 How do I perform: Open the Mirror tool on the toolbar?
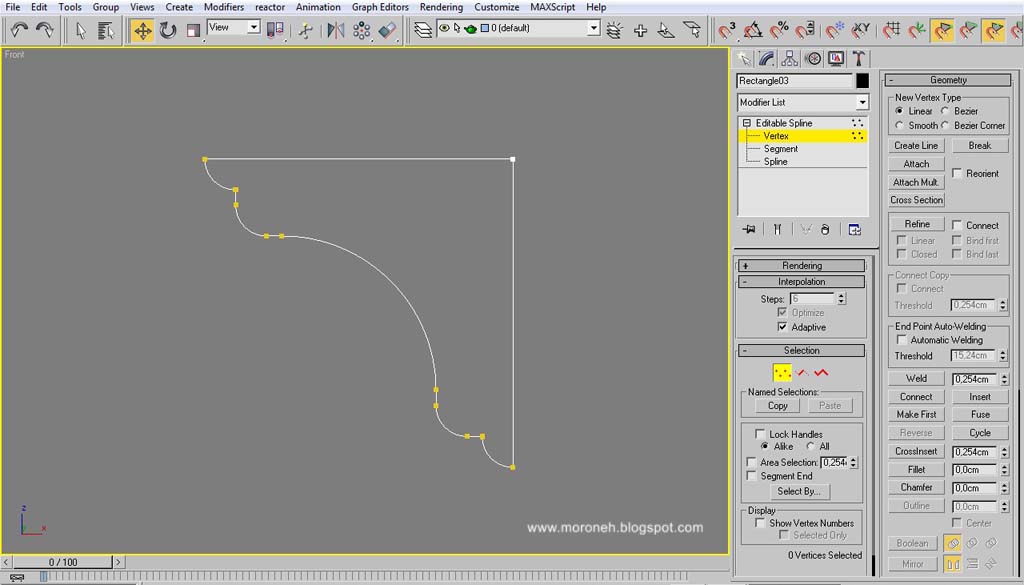click(x=335, y=30)
